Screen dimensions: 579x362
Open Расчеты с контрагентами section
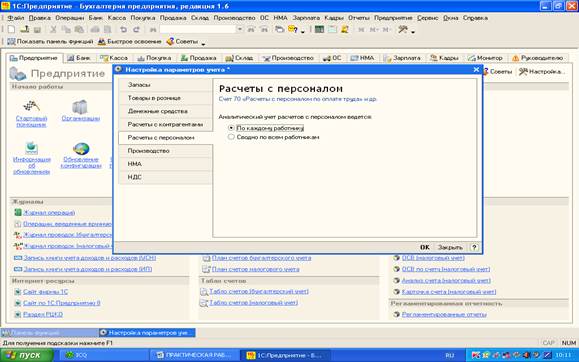pos(165,124)
